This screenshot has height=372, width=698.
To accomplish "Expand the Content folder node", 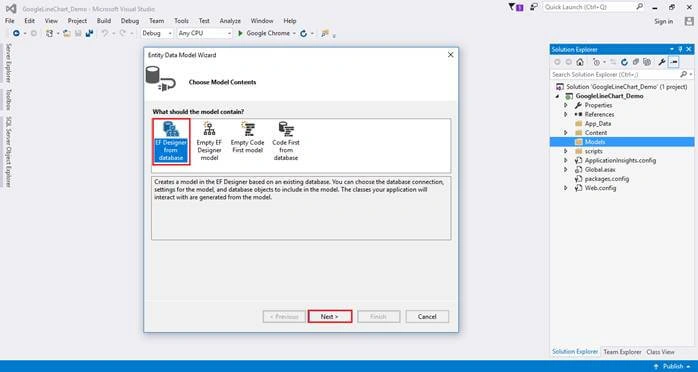I will point(566,133).
